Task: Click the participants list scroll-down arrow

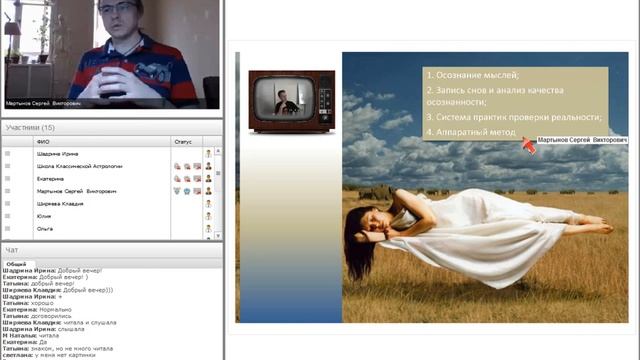Action: pos(218,236)
